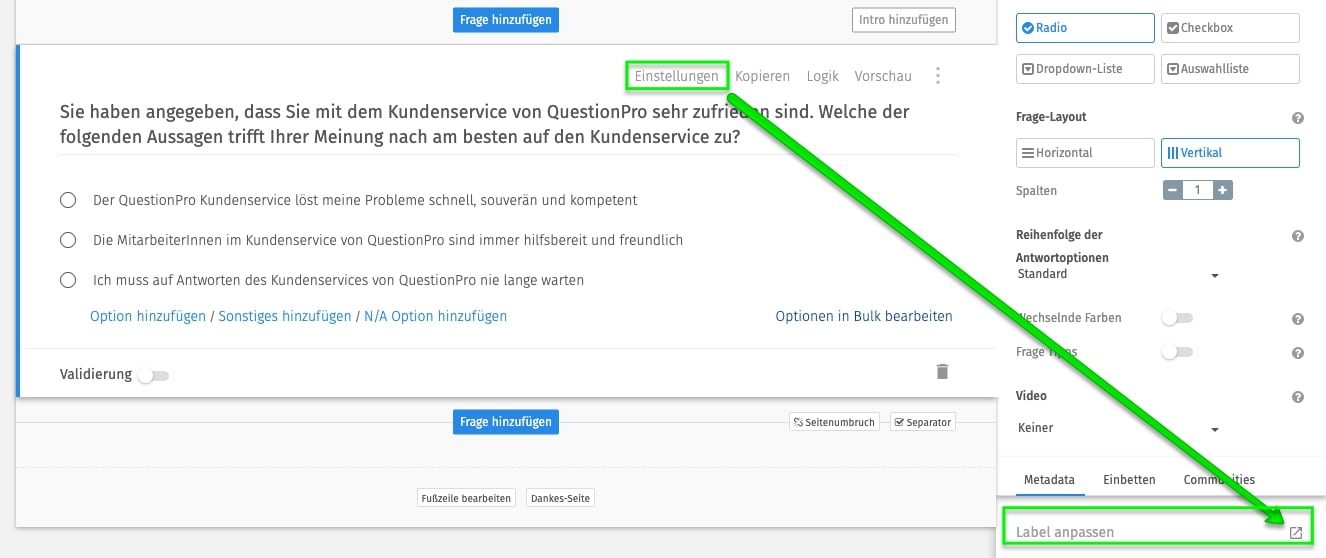Viewport: 1326px width, 558px height.
Task: Open Label anpassen external link icon
Action: tap(1295, 533)
